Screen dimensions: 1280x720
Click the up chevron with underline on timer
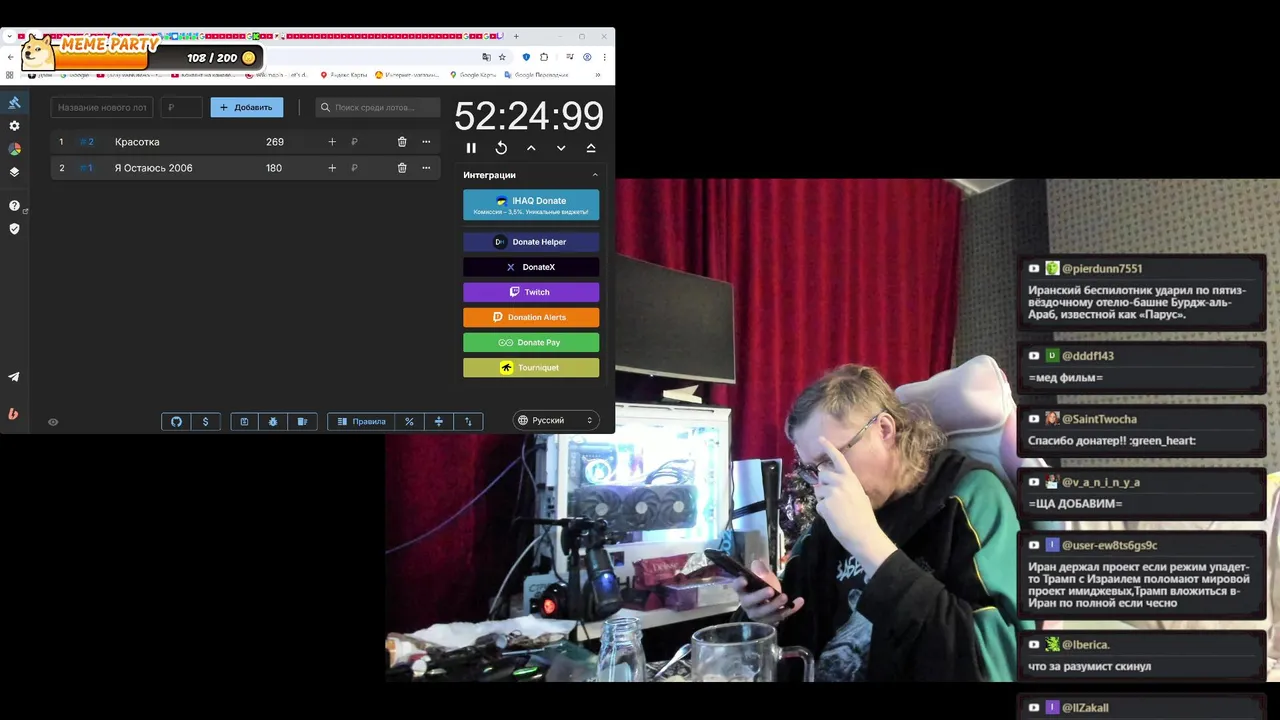pyautogui.click(x=591, y=148)
